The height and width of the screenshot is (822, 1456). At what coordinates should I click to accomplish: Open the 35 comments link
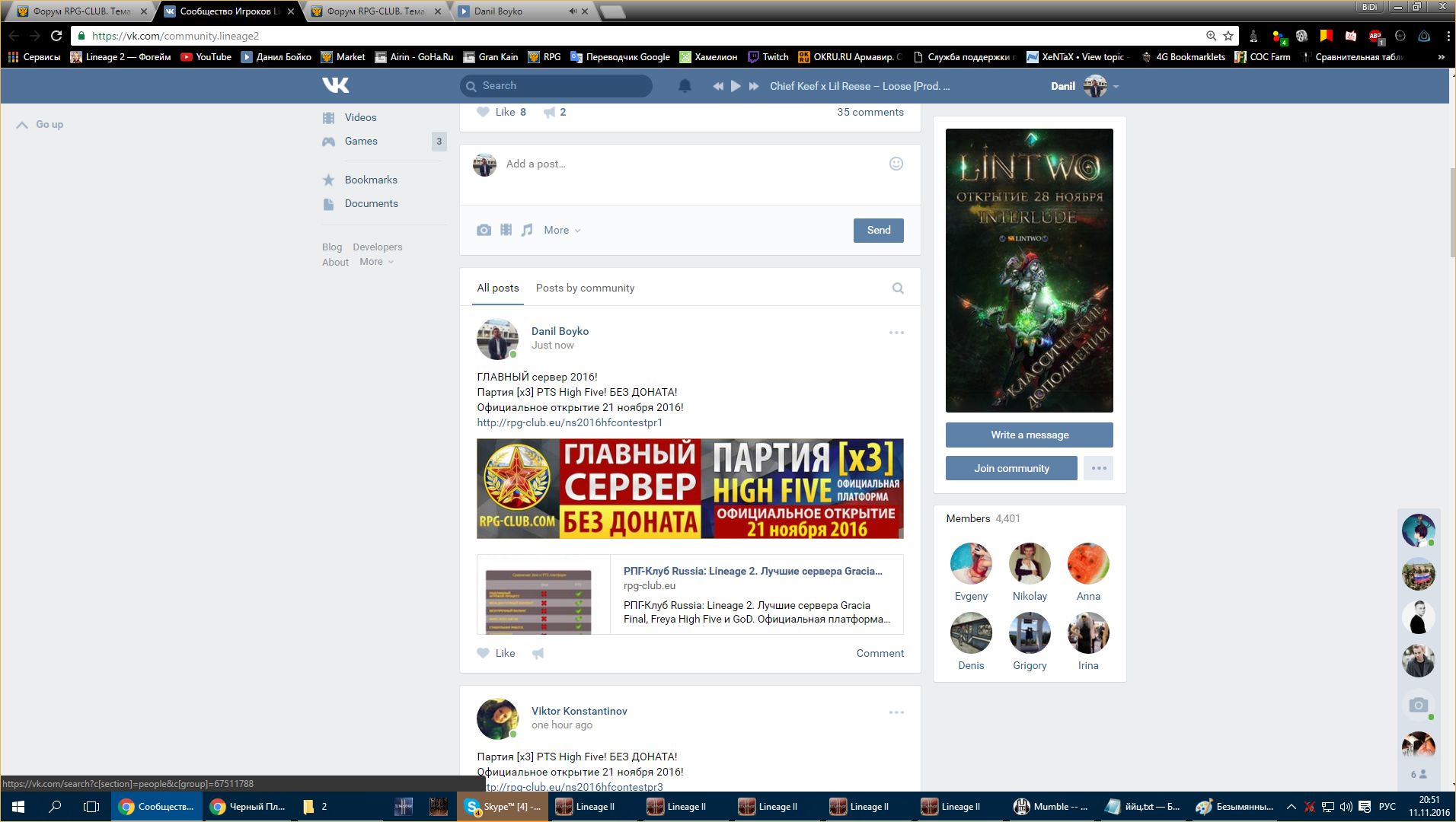(870, 112)
